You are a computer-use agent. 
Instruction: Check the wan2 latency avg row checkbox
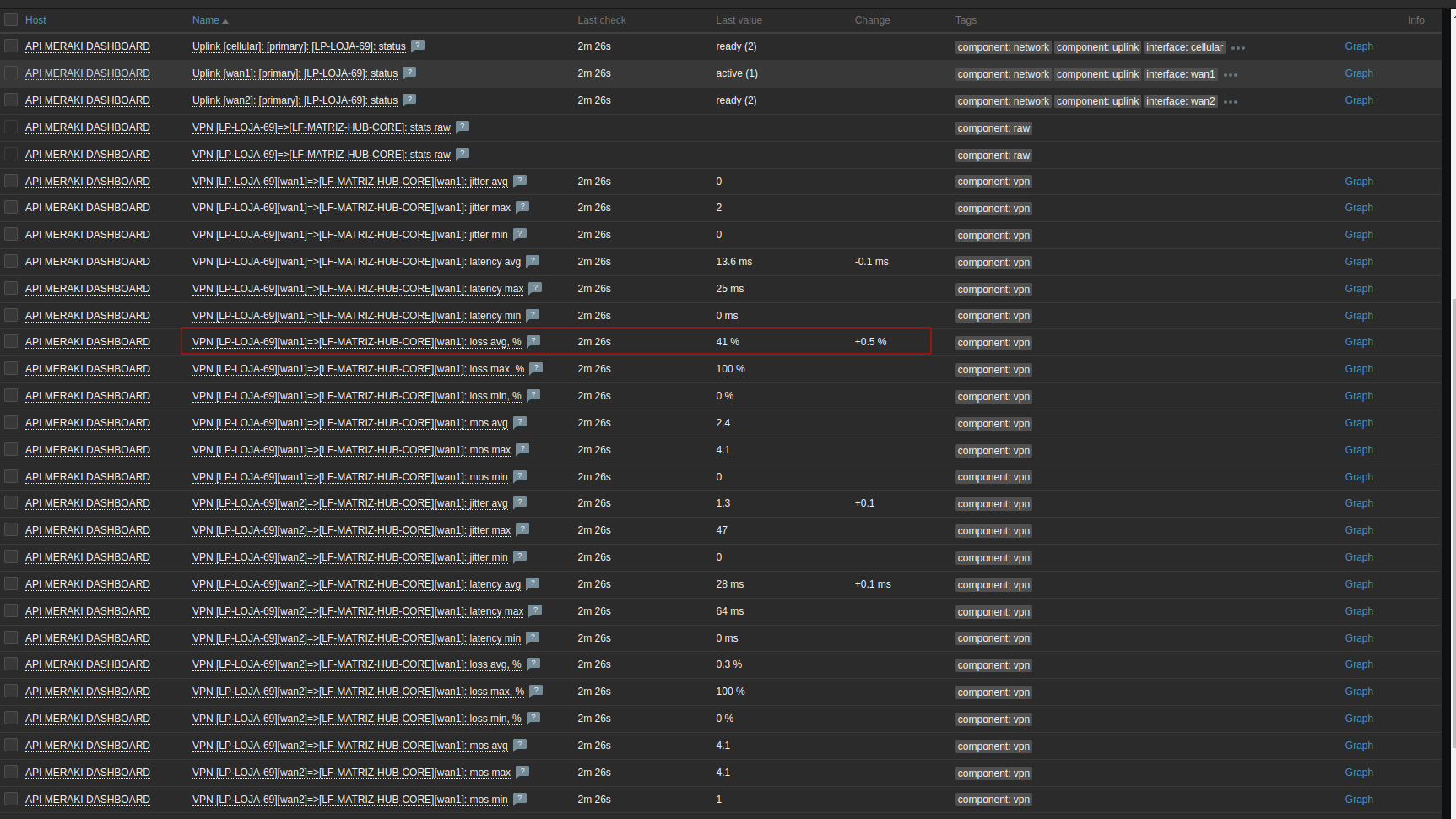[x=11, y=583]
